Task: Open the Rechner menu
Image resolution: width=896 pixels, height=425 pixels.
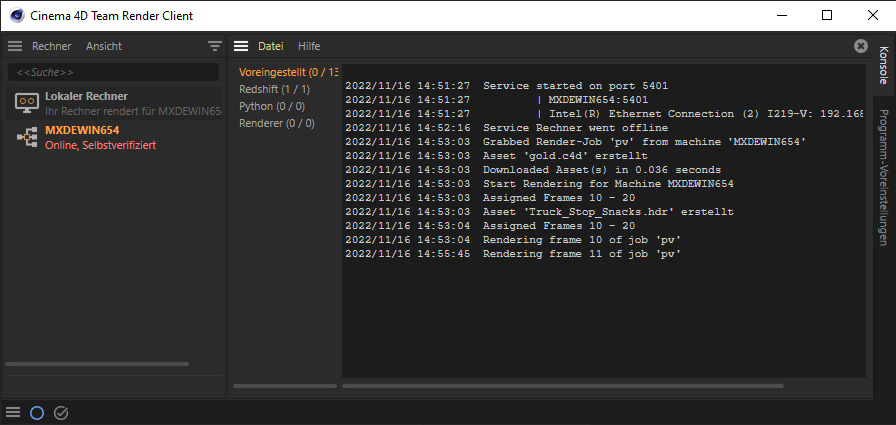Action: 51,46
